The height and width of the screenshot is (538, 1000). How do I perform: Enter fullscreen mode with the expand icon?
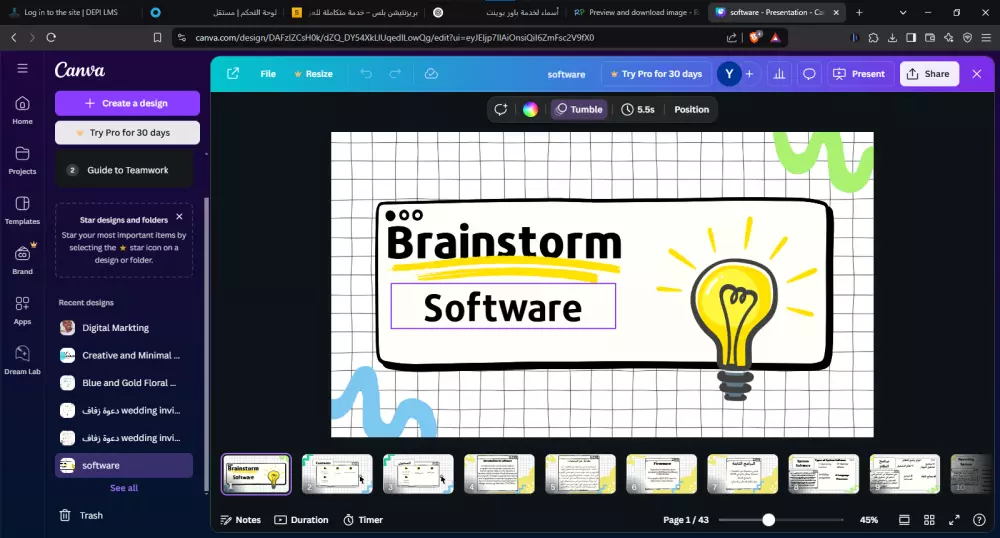[954, 520]
